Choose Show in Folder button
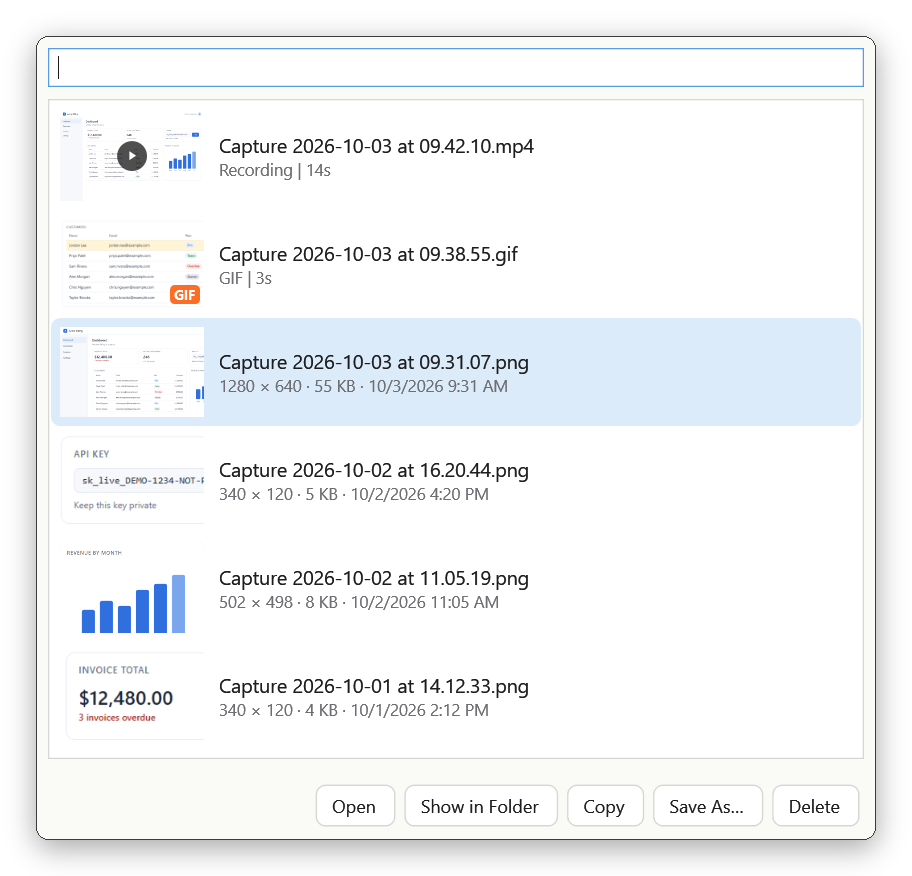This screenshot has width=912, height=876. [x=480, y=806]
